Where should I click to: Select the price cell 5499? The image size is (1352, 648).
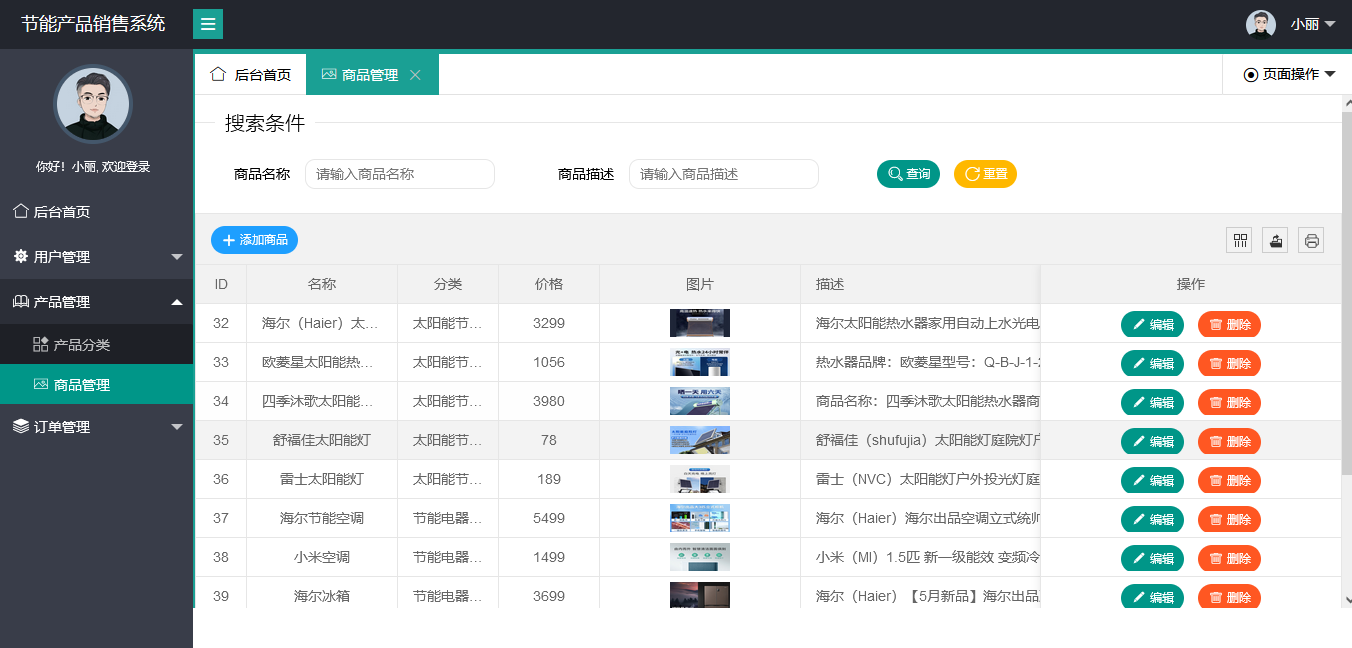tap(549, 518)
